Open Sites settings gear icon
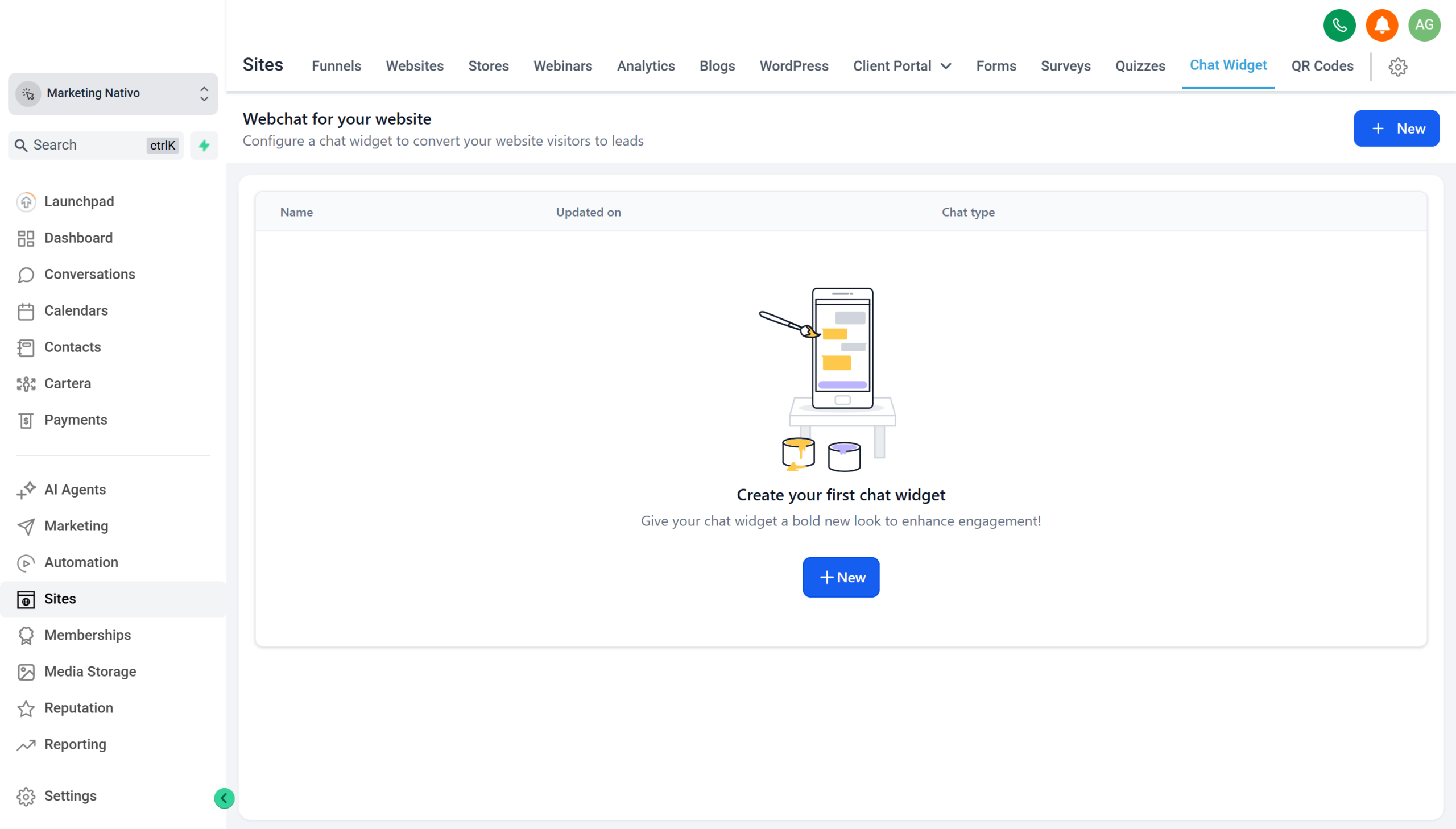The width and height of the screenshot is (1456, 829). 1397,67
